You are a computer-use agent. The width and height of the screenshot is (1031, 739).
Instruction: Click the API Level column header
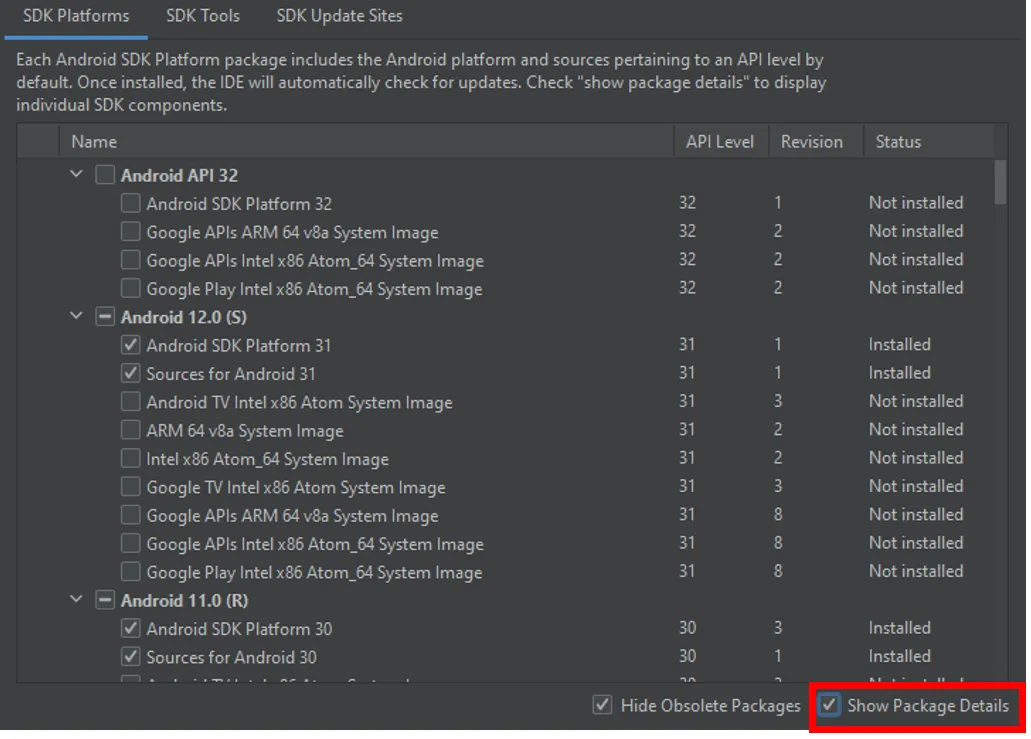point(720,142)
